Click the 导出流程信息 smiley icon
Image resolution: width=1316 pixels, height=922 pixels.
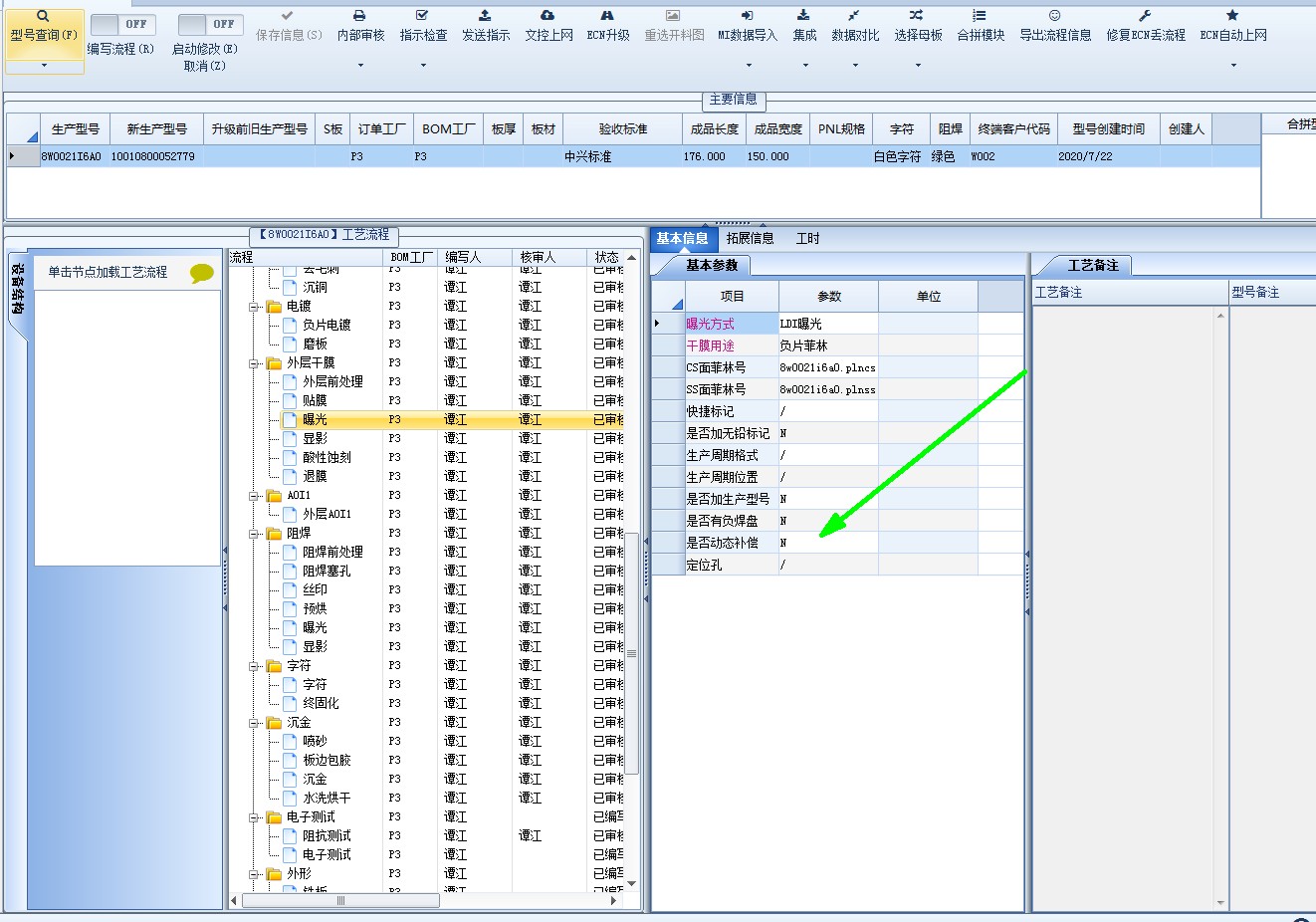(1054, 16)
